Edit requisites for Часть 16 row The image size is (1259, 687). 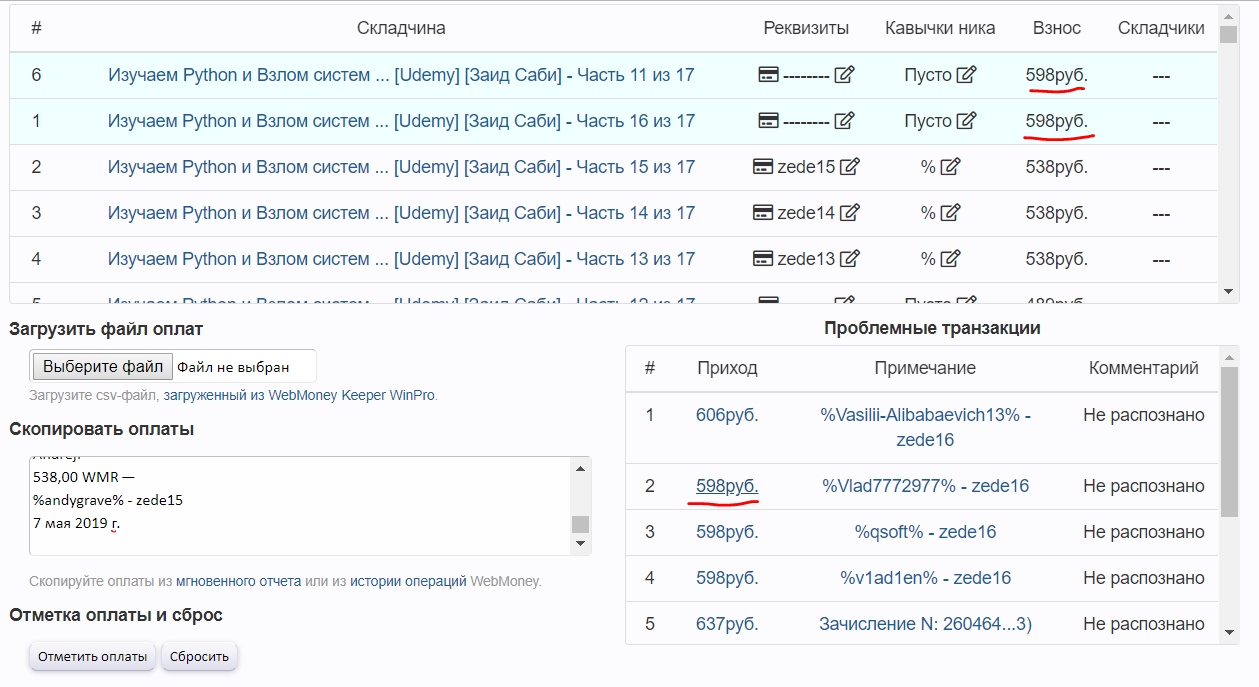845,121
